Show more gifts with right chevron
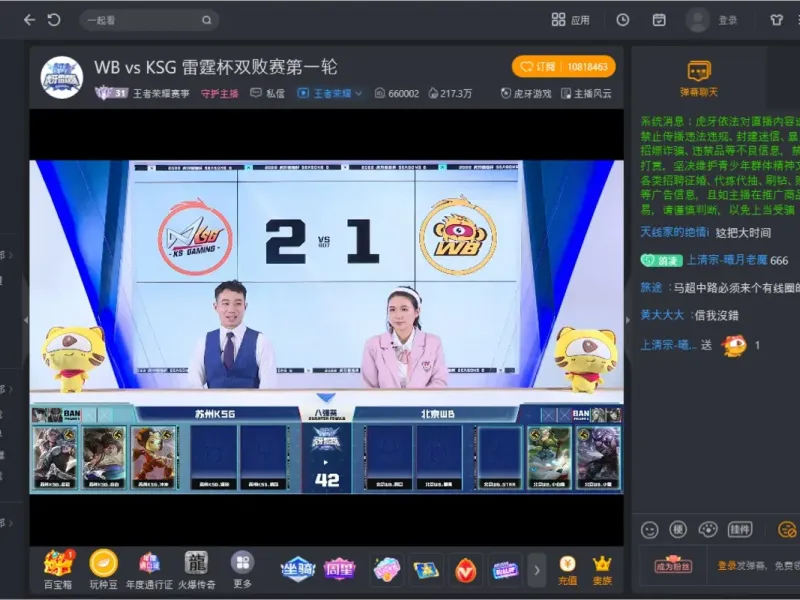800x600 pixels. (x=537, y=569)
